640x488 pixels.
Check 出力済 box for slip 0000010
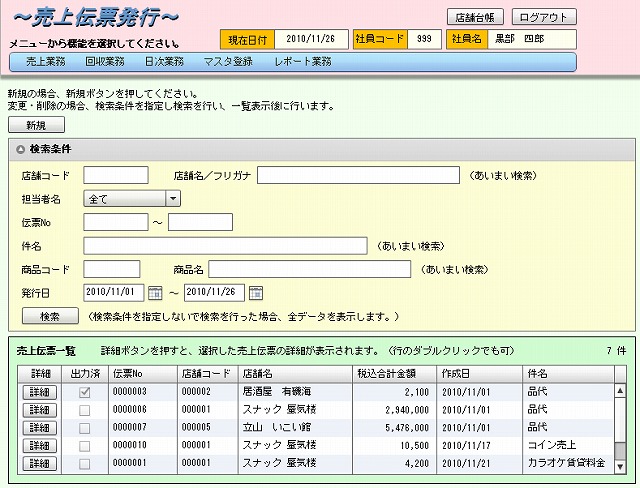pyautogui.click(x=85, y=446)
